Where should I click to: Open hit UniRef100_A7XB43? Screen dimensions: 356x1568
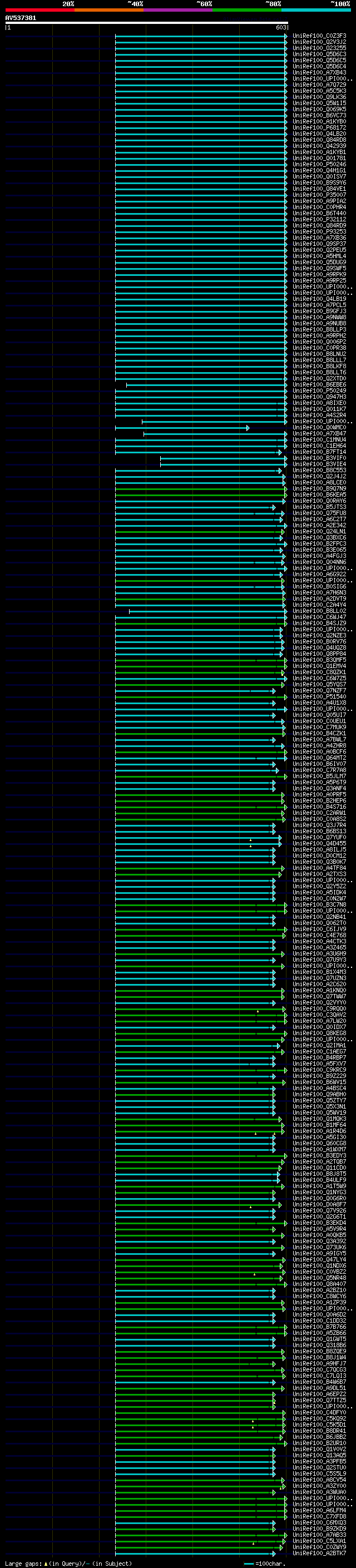(319, 72)
